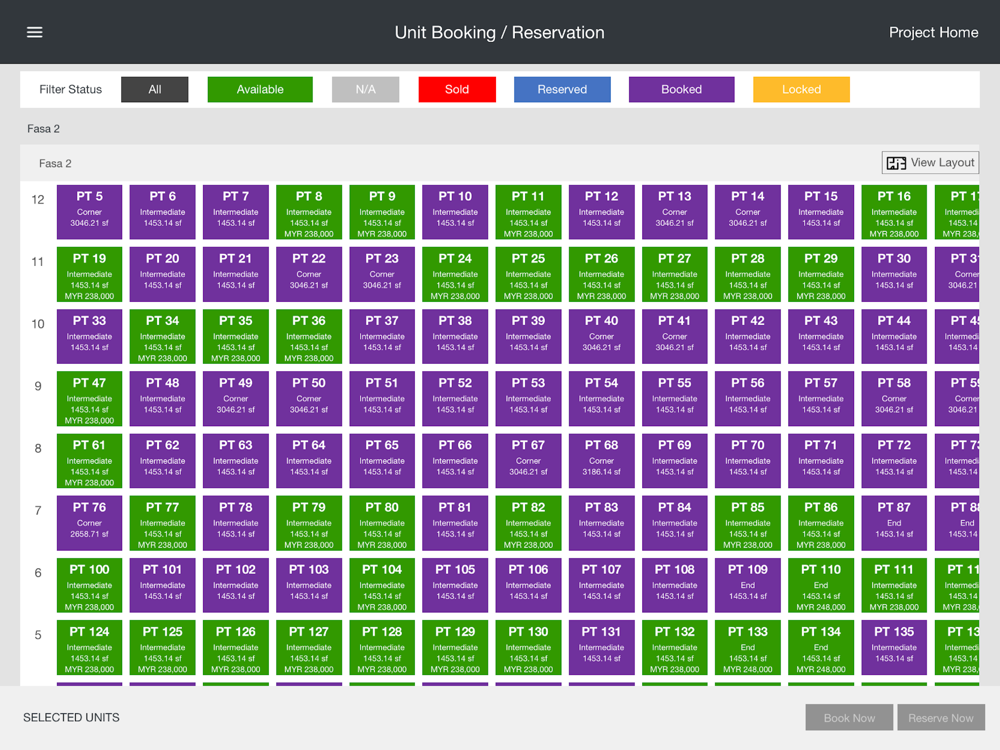Screen dimensions: 1000x750
Task: Select booked unit PT 68
Action: [x=602, y=461]
